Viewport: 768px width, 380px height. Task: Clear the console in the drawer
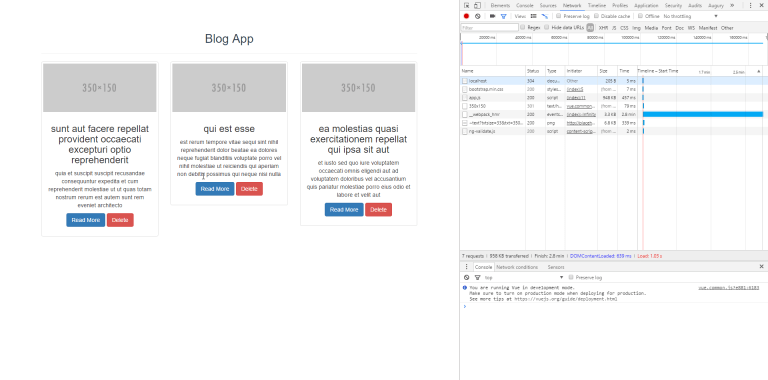pos(466,277)
